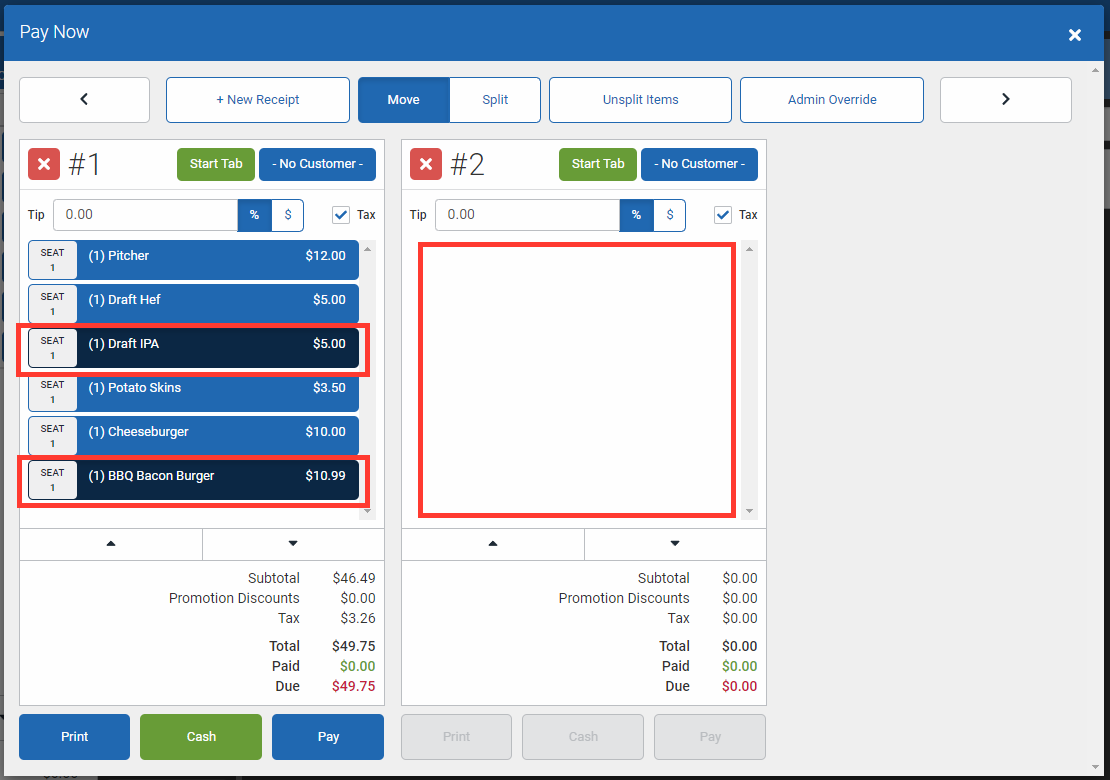Select dollar tip entry for receipt #2

668,214
